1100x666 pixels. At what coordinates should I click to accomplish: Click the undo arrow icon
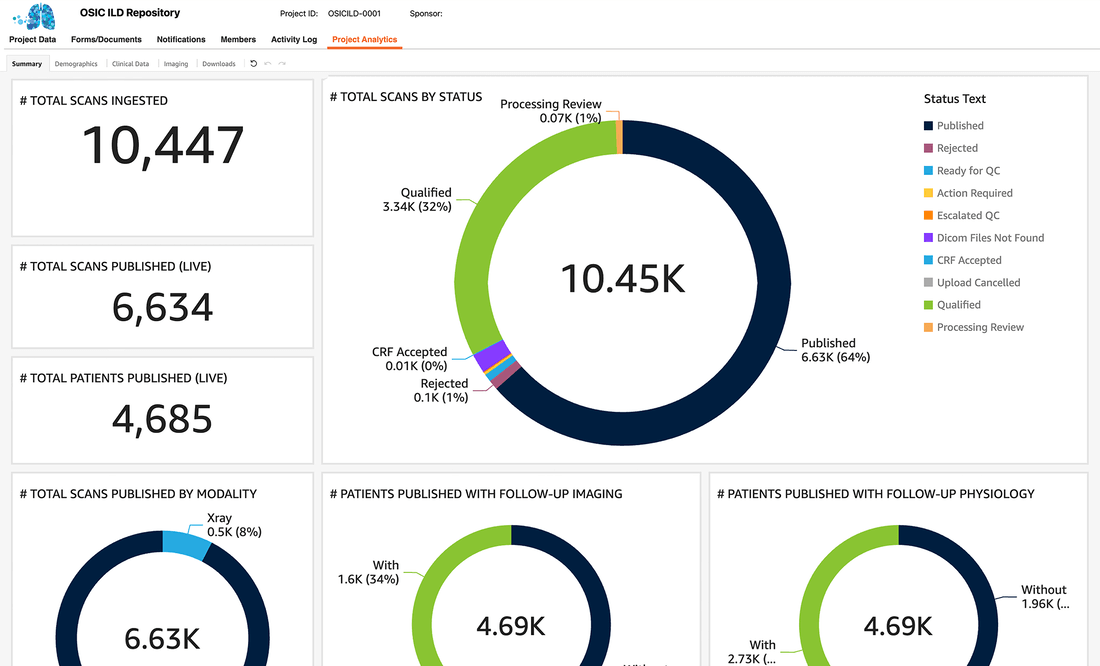[x=268, y=64]
